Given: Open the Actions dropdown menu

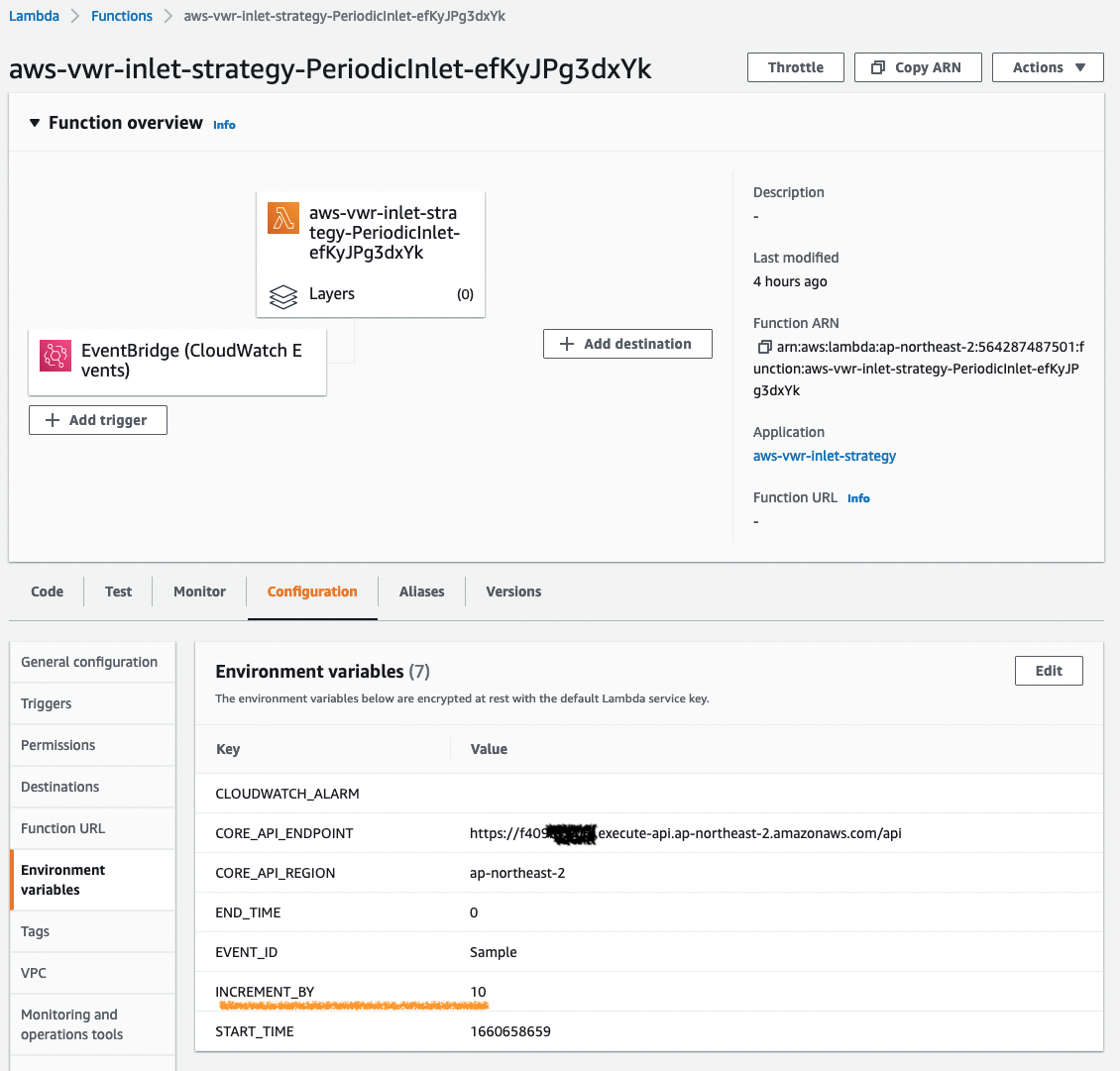Looking at the screenshot, I should (1047, 67).
